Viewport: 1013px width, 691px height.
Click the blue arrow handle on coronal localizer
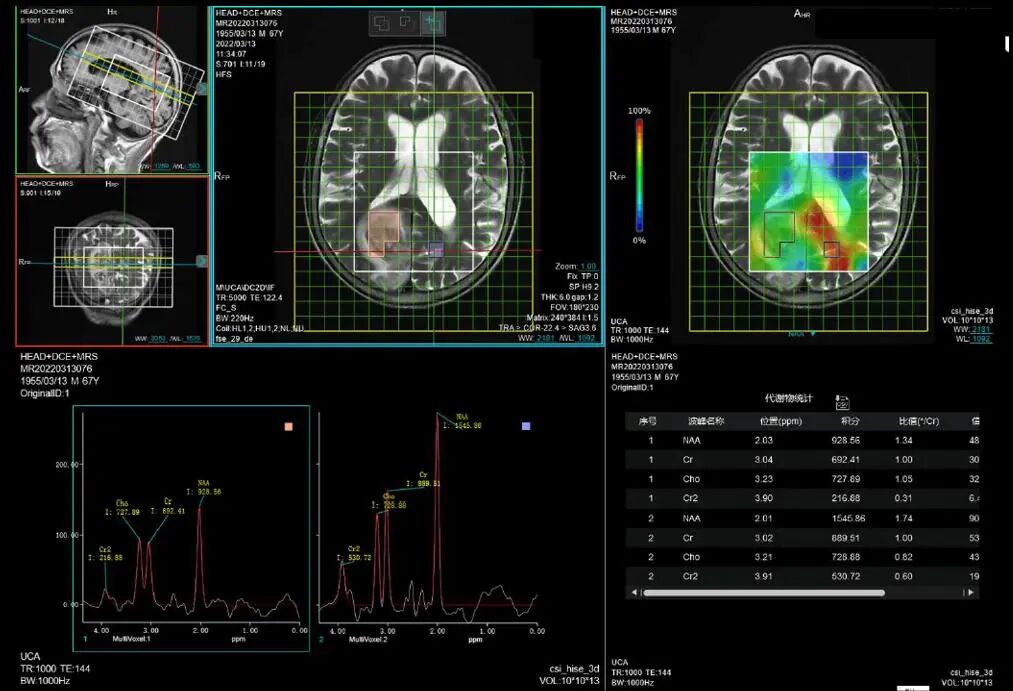click(x=202, y=261)
